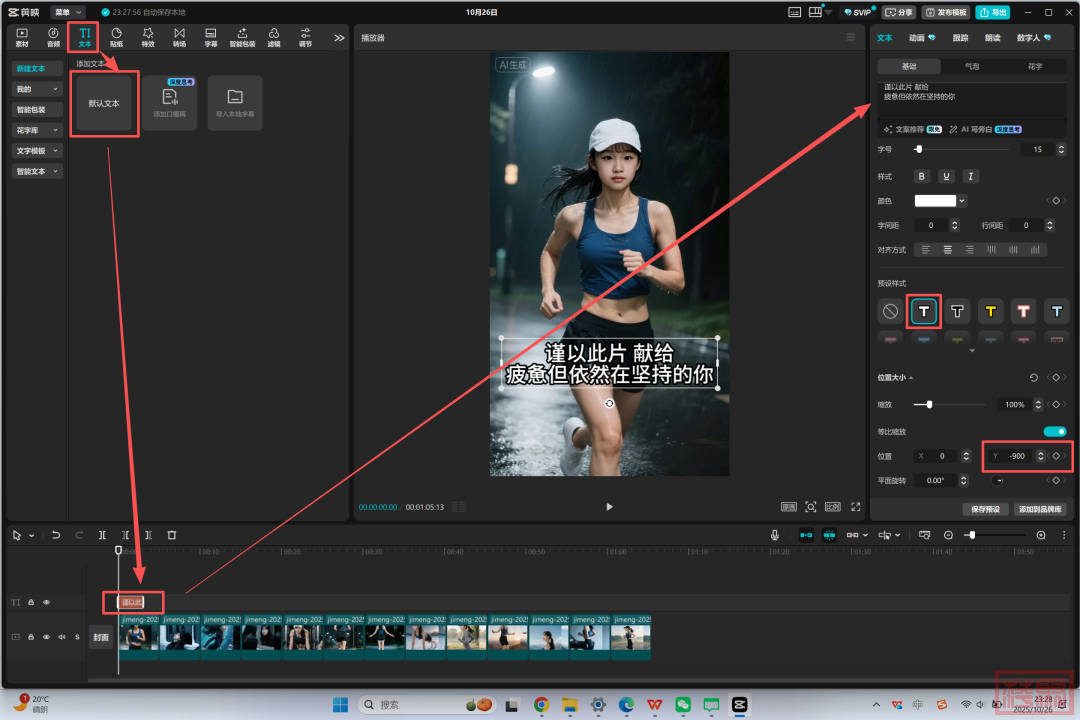Viewport: 1080px width, 720px height.
Task: Click the undo arrow in timeline toolbar
Action: coord(56,535)
